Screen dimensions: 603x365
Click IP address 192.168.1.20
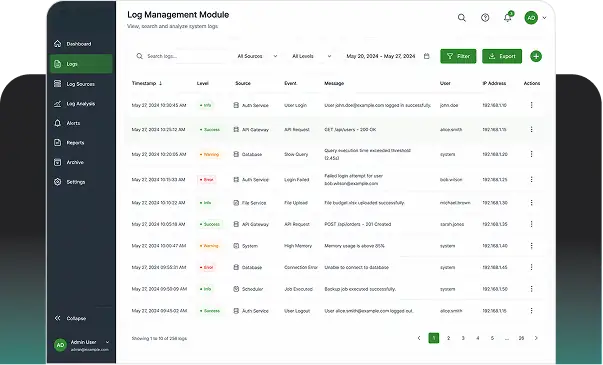coord(495,154)
